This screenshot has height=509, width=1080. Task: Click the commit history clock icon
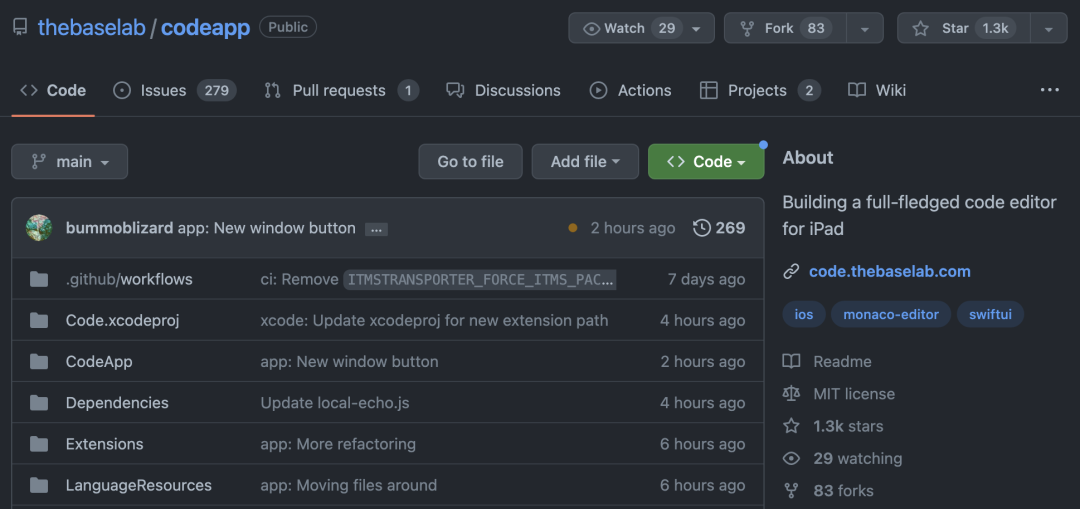(702, 228)
